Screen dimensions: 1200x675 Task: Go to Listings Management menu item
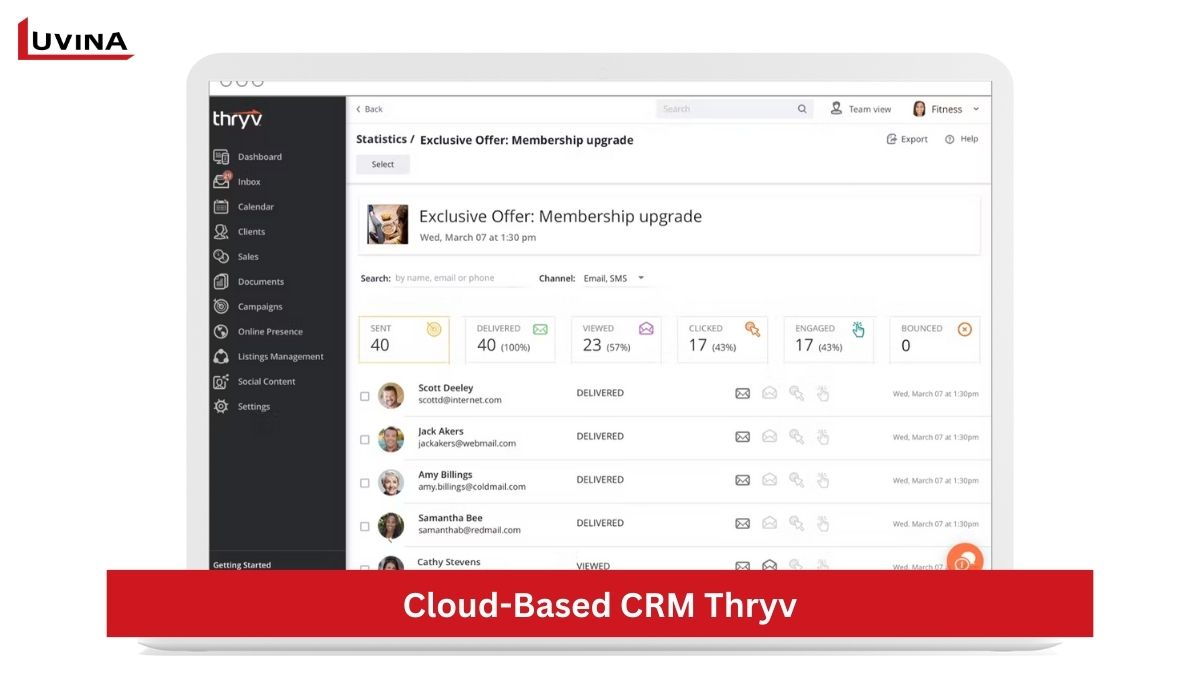[x=280, y=357]
